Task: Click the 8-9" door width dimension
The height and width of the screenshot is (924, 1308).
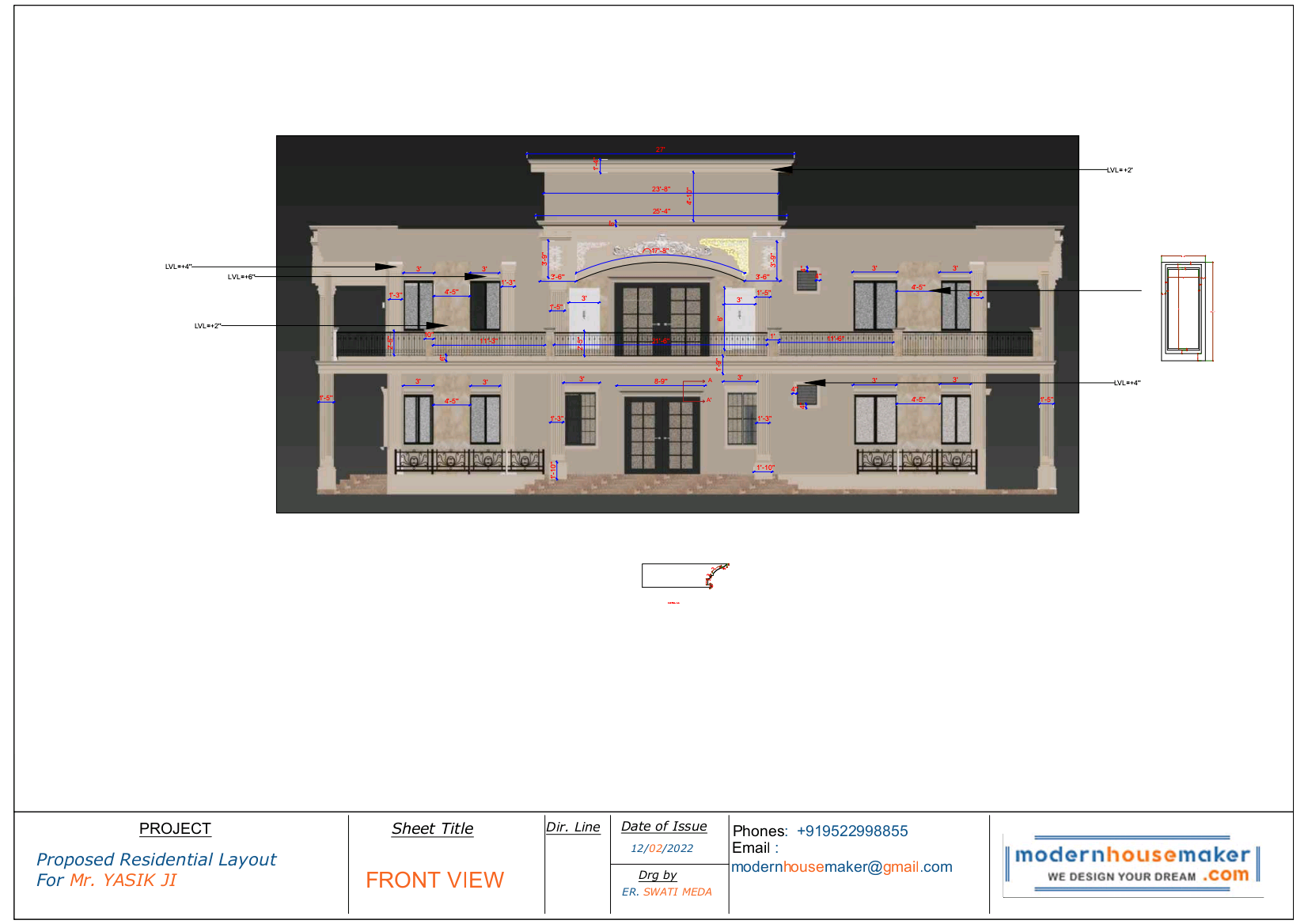Action: [661, 381]
